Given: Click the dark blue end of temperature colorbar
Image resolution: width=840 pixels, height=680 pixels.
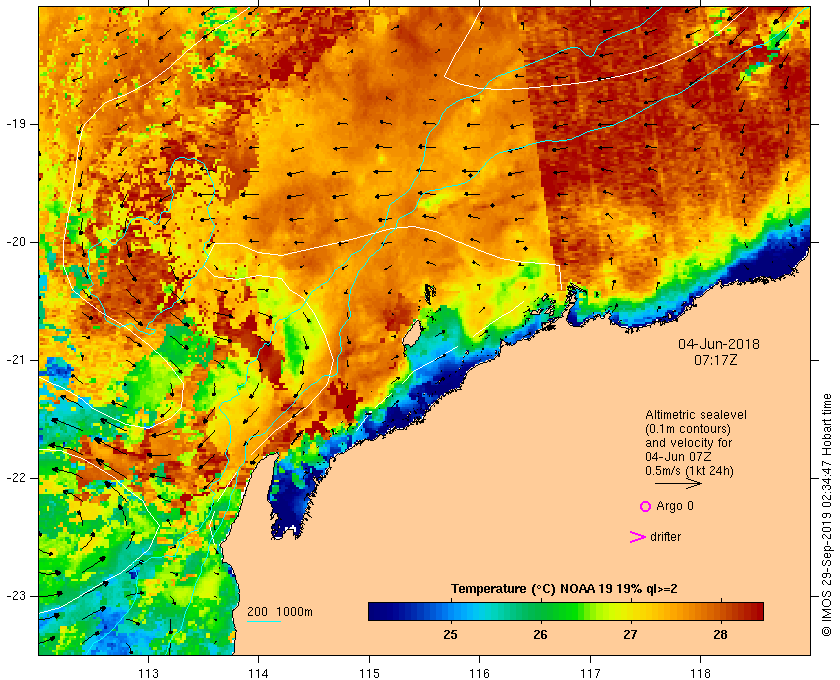Looking at the screenshot, I should [378, 611].
